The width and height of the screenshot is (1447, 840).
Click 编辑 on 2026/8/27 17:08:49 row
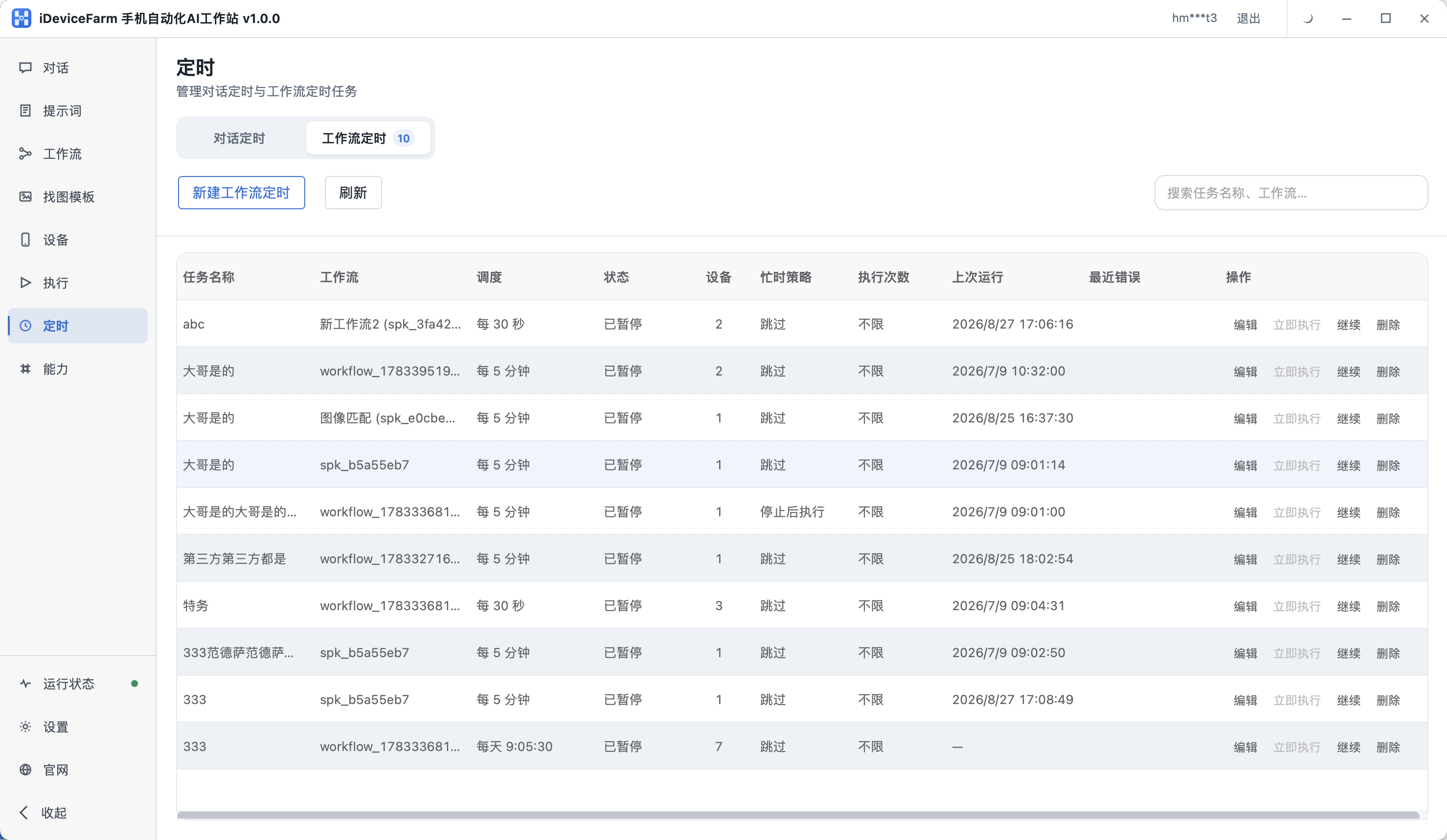[1245, 700]
